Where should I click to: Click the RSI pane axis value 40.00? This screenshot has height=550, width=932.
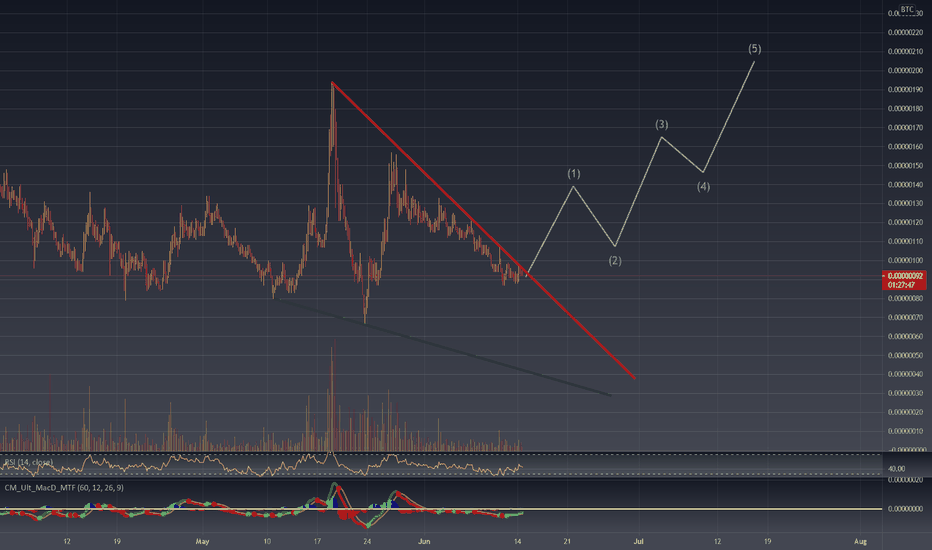pyautogui.click(x=896, y=469)
